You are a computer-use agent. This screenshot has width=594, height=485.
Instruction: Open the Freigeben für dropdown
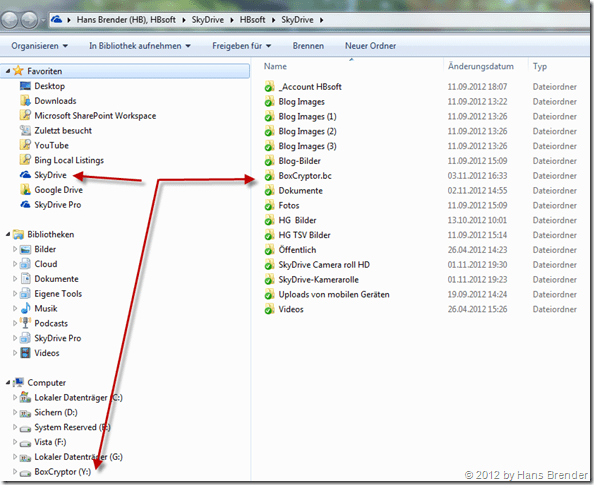coord(242,46)
